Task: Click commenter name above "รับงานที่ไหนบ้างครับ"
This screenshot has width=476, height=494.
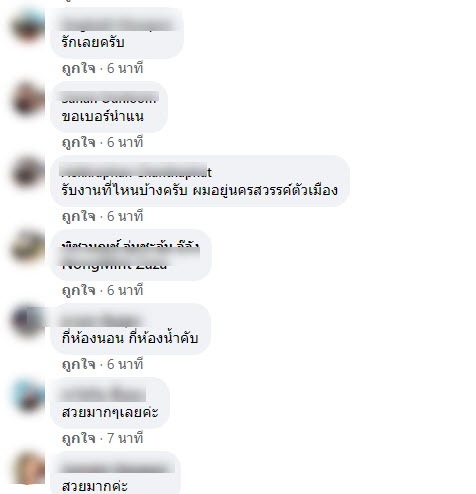Action: point(137,170)
